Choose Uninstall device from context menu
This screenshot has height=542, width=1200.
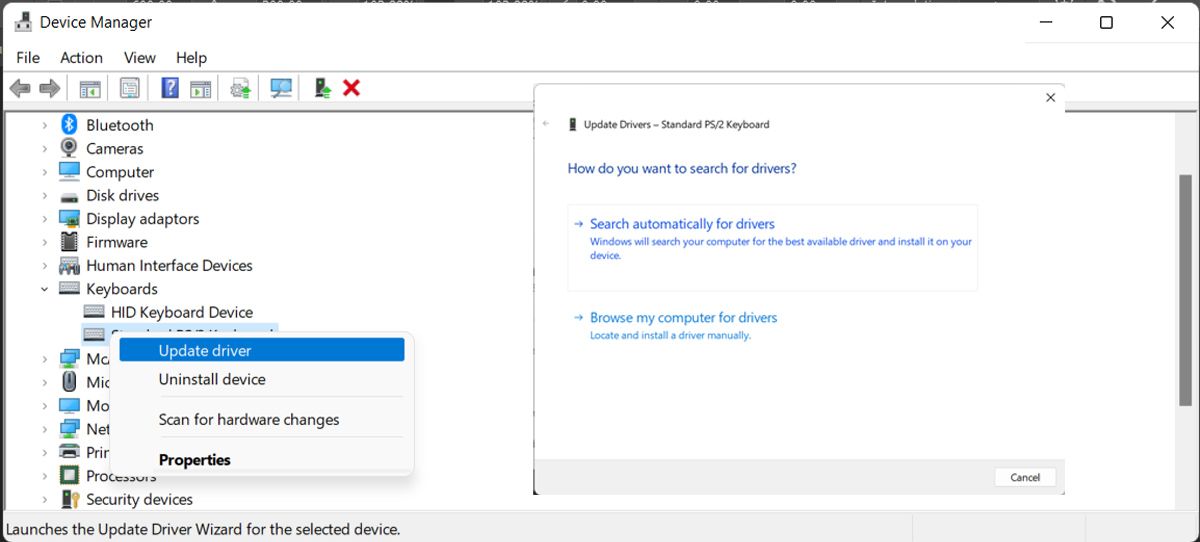[x=212, y=380]
